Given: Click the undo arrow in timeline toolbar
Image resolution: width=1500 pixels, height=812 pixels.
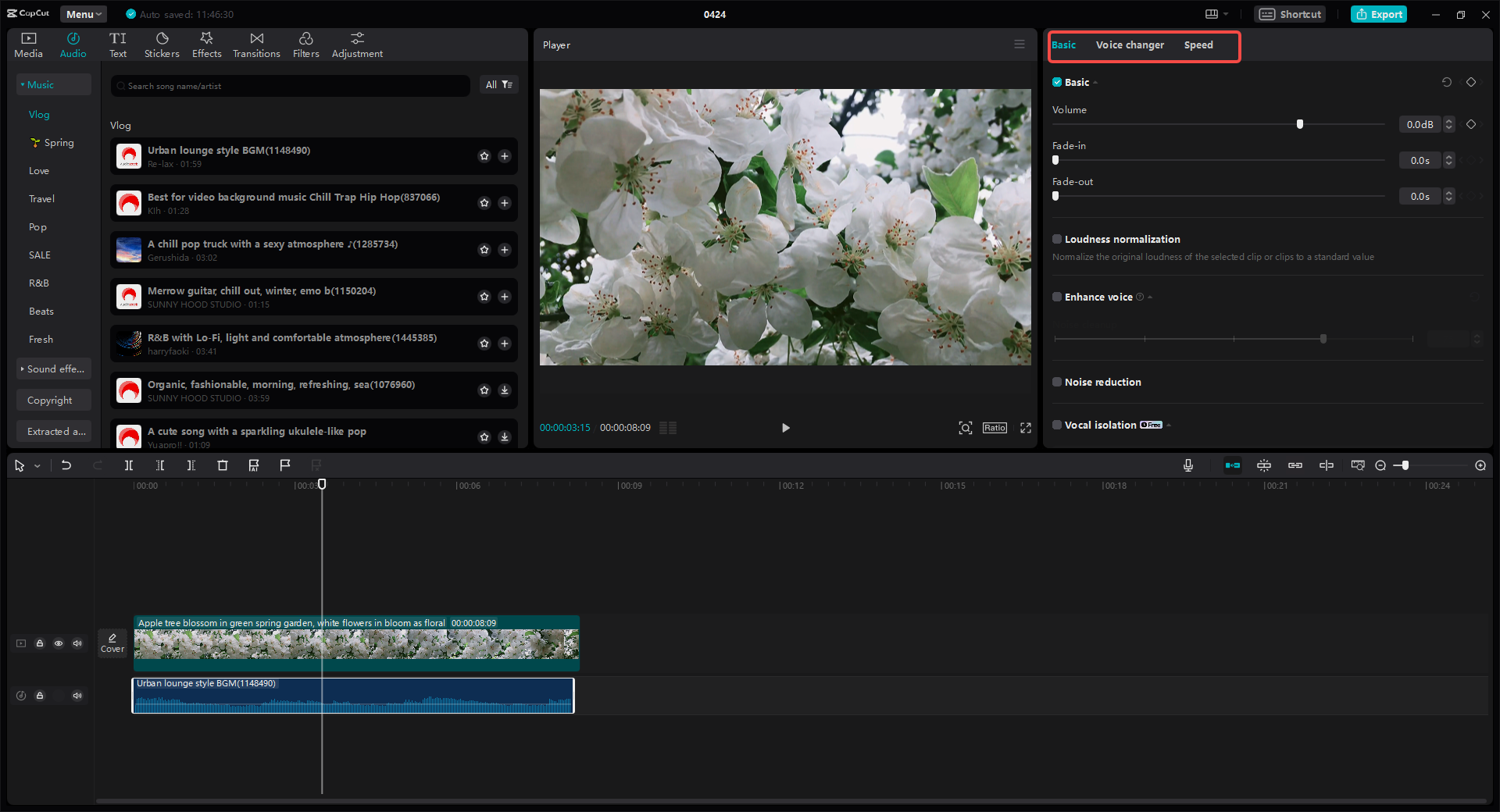Looking at the screenshot, I should [x=66, y=465].
